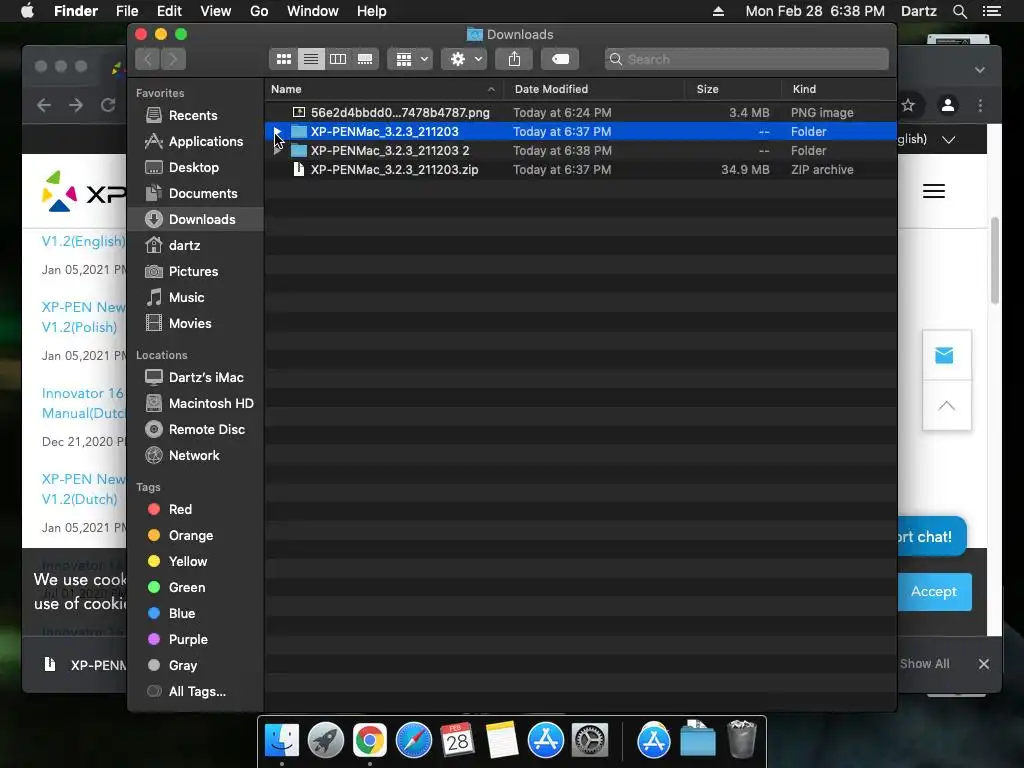Launch Safari from the Dock
Image resolution: width=1024 pixels, height=768 pixels.
pos(413,741)
